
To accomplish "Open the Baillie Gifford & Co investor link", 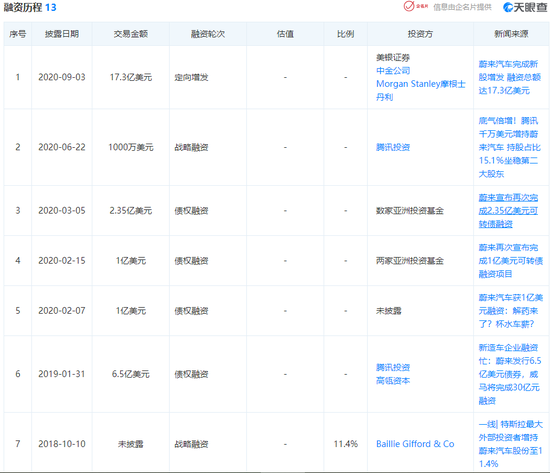I will [415, 444].
